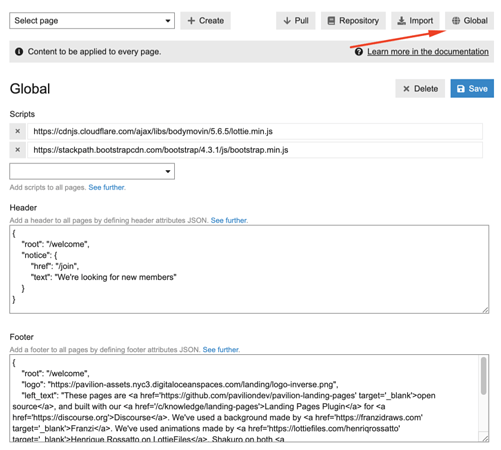The width and height of the screenshot is (501, 450).
Task: Open Learn more in the documentation link
Action: click(x=428, y=52)
